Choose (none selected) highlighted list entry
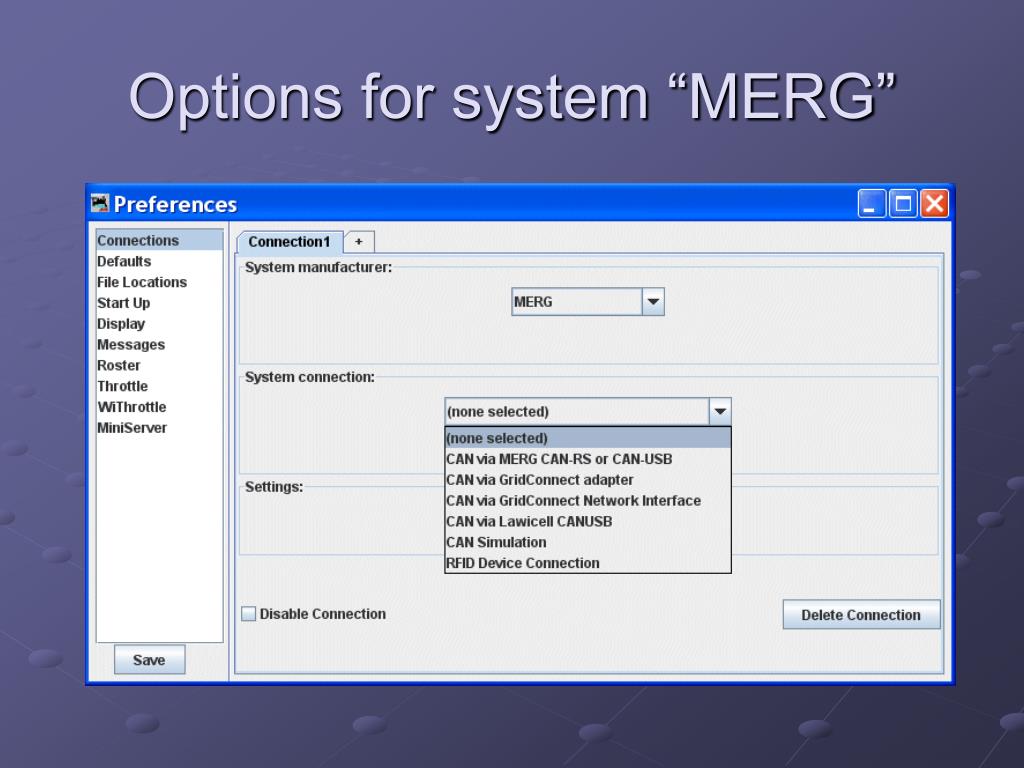 coord(588,438)
